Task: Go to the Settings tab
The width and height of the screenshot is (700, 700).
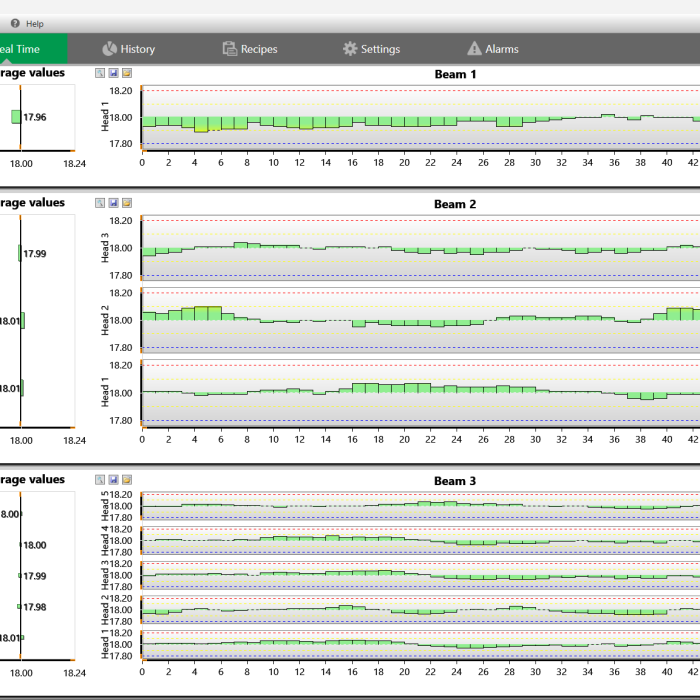Action: (x=371, y=49)
